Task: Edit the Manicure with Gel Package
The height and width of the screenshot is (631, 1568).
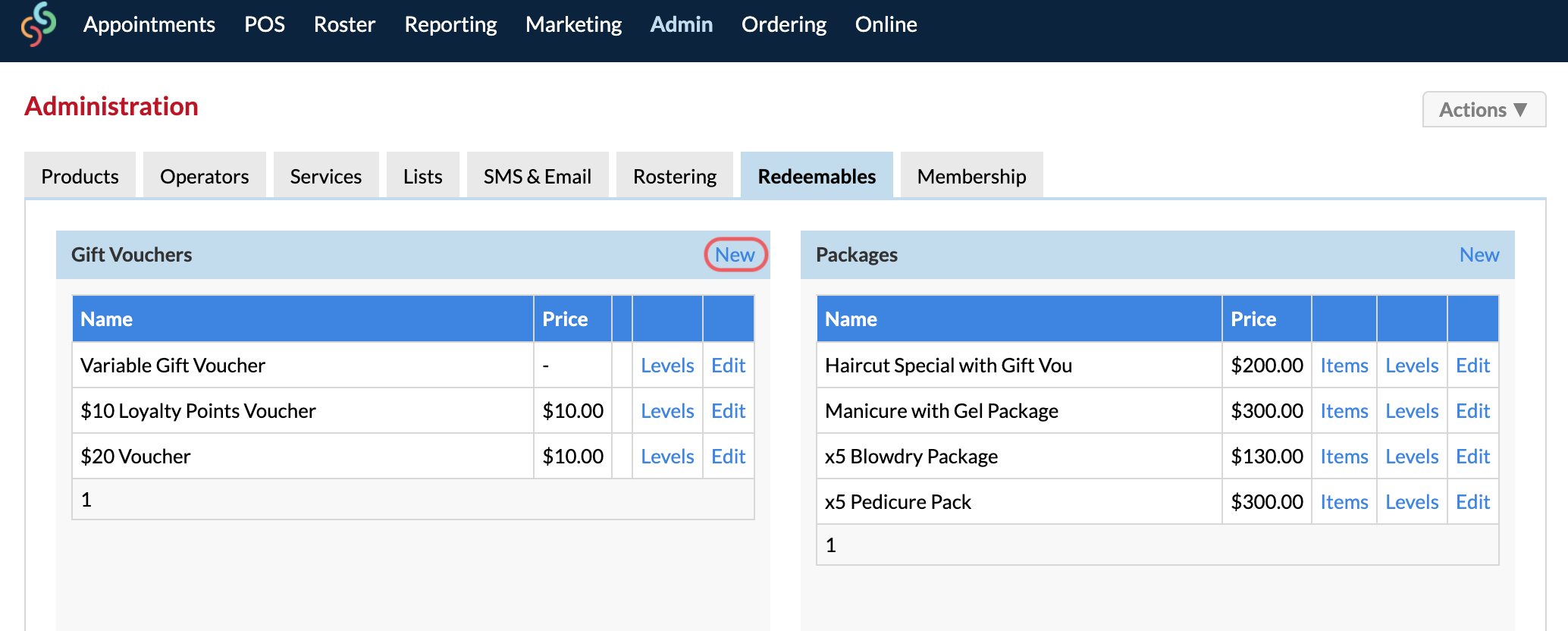Action: pyautogui.click(x=1472, y=411)
